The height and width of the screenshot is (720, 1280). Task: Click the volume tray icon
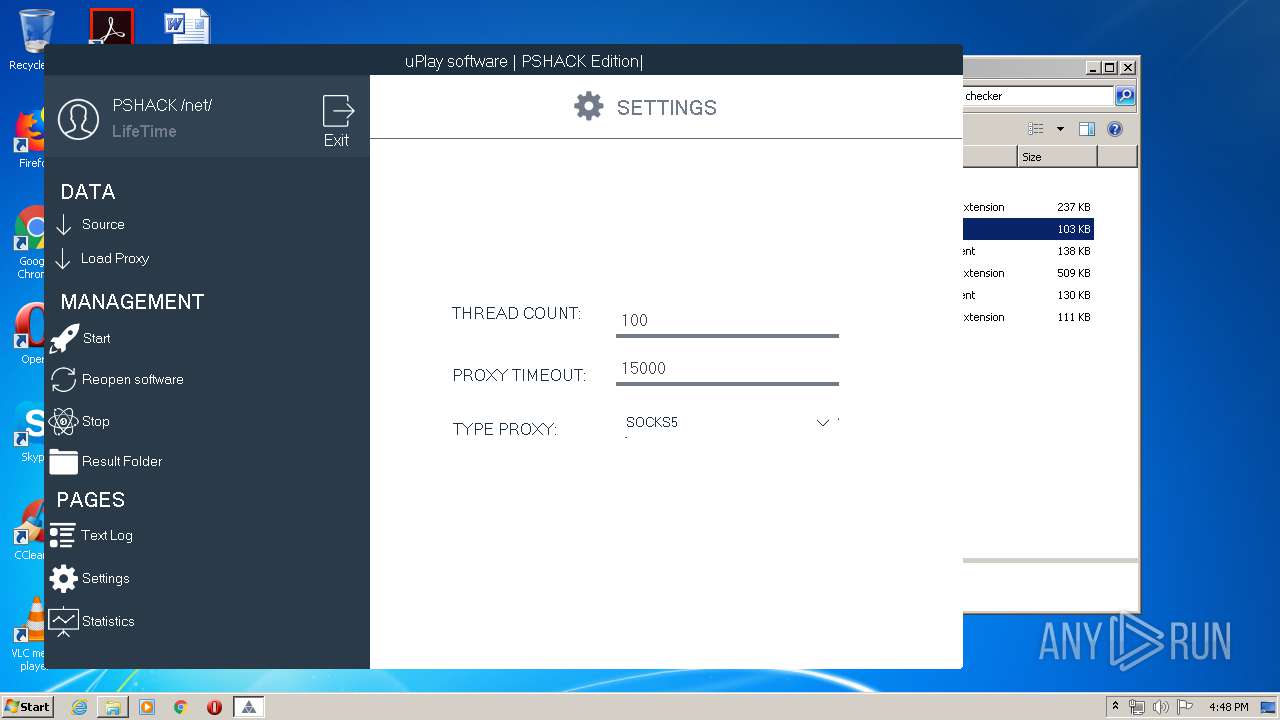[x=1161, y=707]
